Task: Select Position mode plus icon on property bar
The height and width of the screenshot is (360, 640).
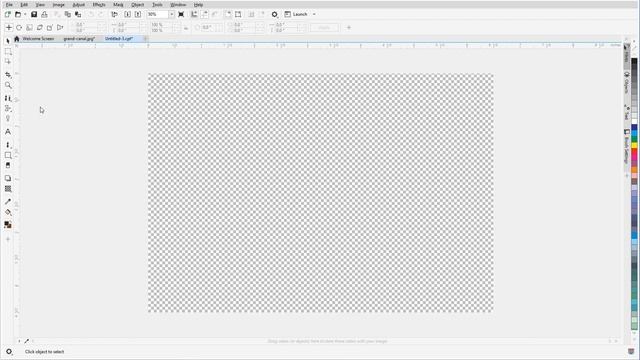Action: pyautogui.click(x=9, y=28)
